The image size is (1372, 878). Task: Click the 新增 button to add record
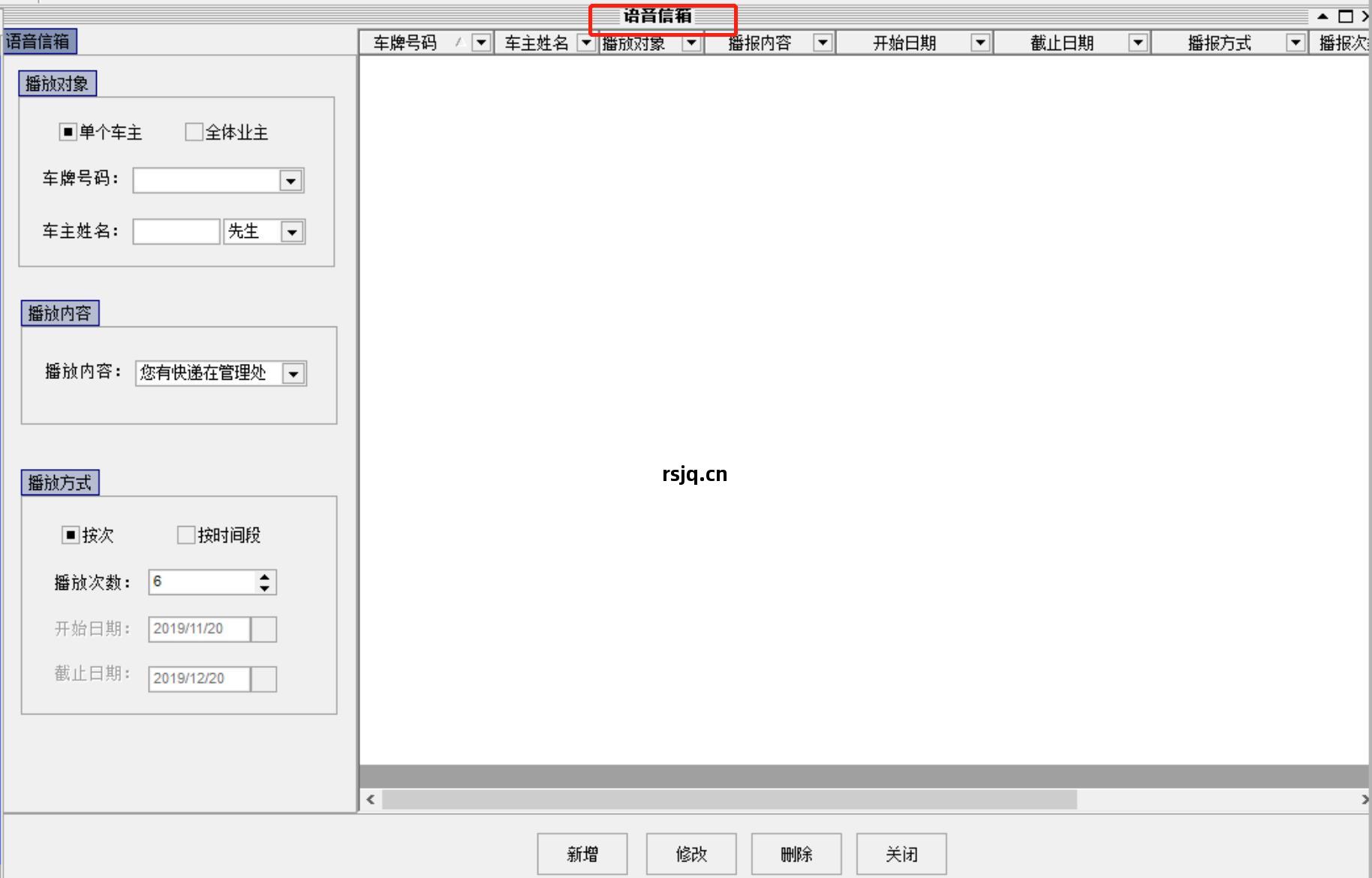(x=582, y=853)
